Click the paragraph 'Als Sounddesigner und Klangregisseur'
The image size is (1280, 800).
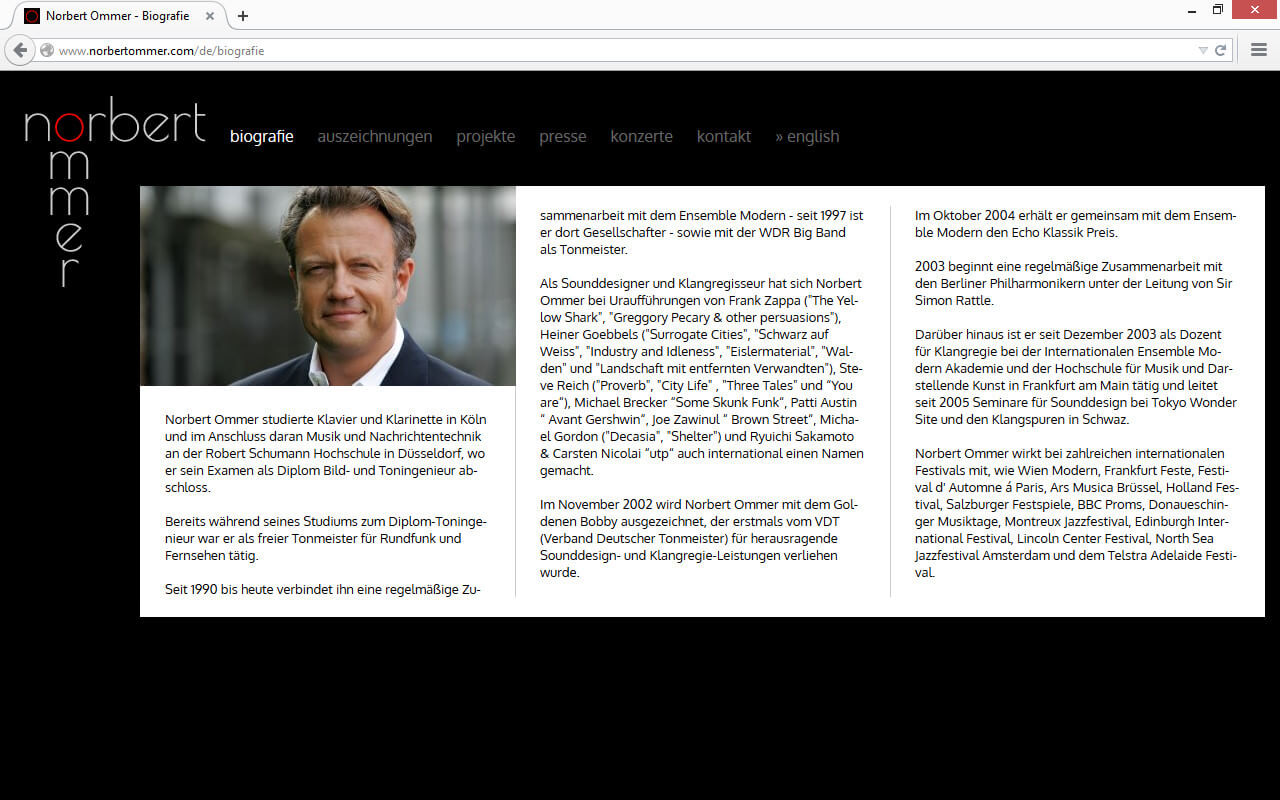[x=701, y=377]
